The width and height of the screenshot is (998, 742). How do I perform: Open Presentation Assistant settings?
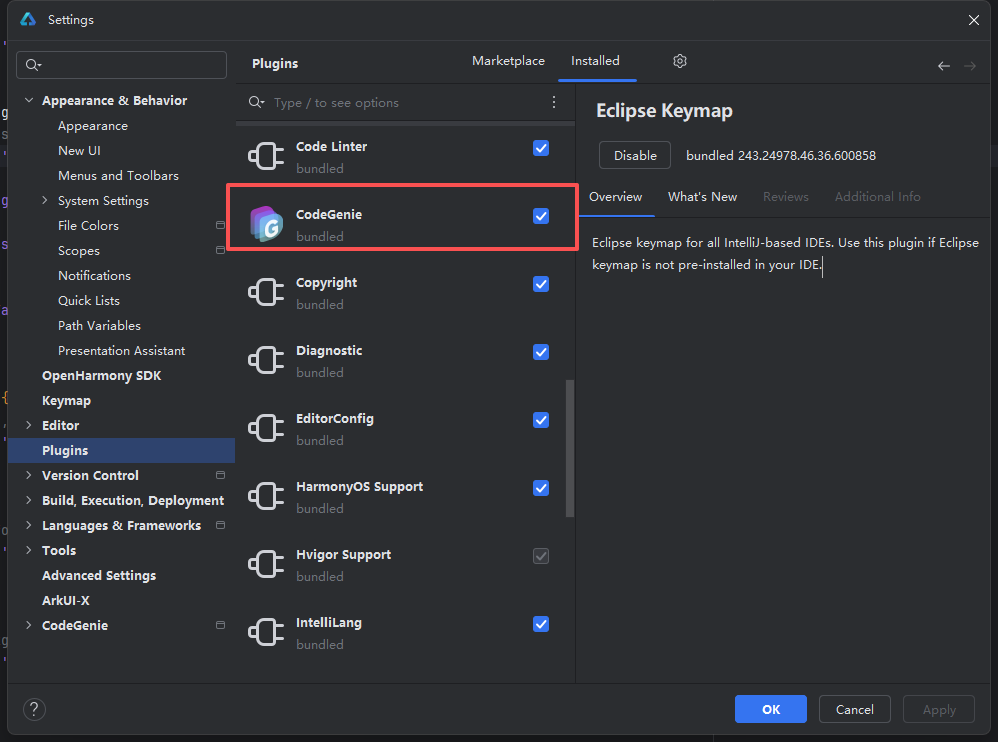122,350
